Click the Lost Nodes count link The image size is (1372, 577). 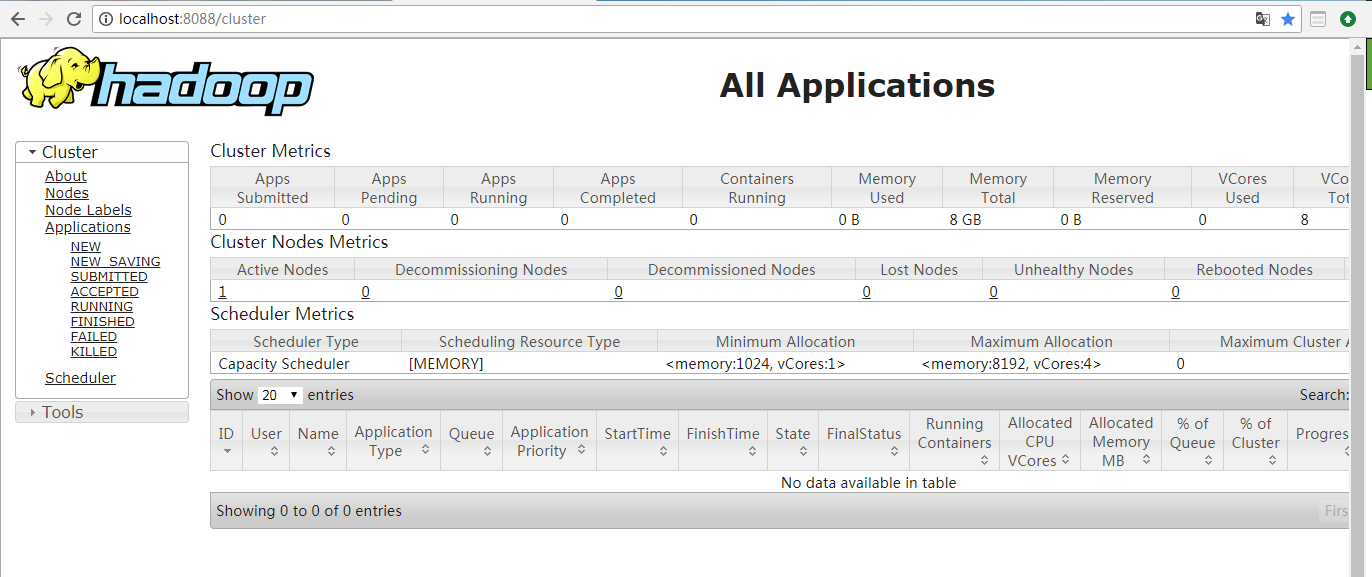pyautogui.click(x=866, y=292)
